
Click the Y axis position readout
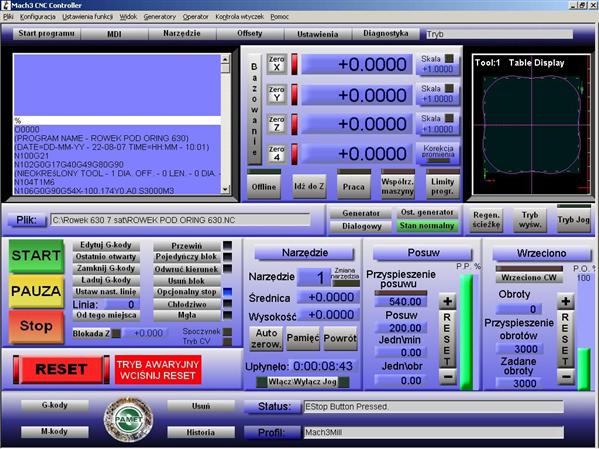357,94
